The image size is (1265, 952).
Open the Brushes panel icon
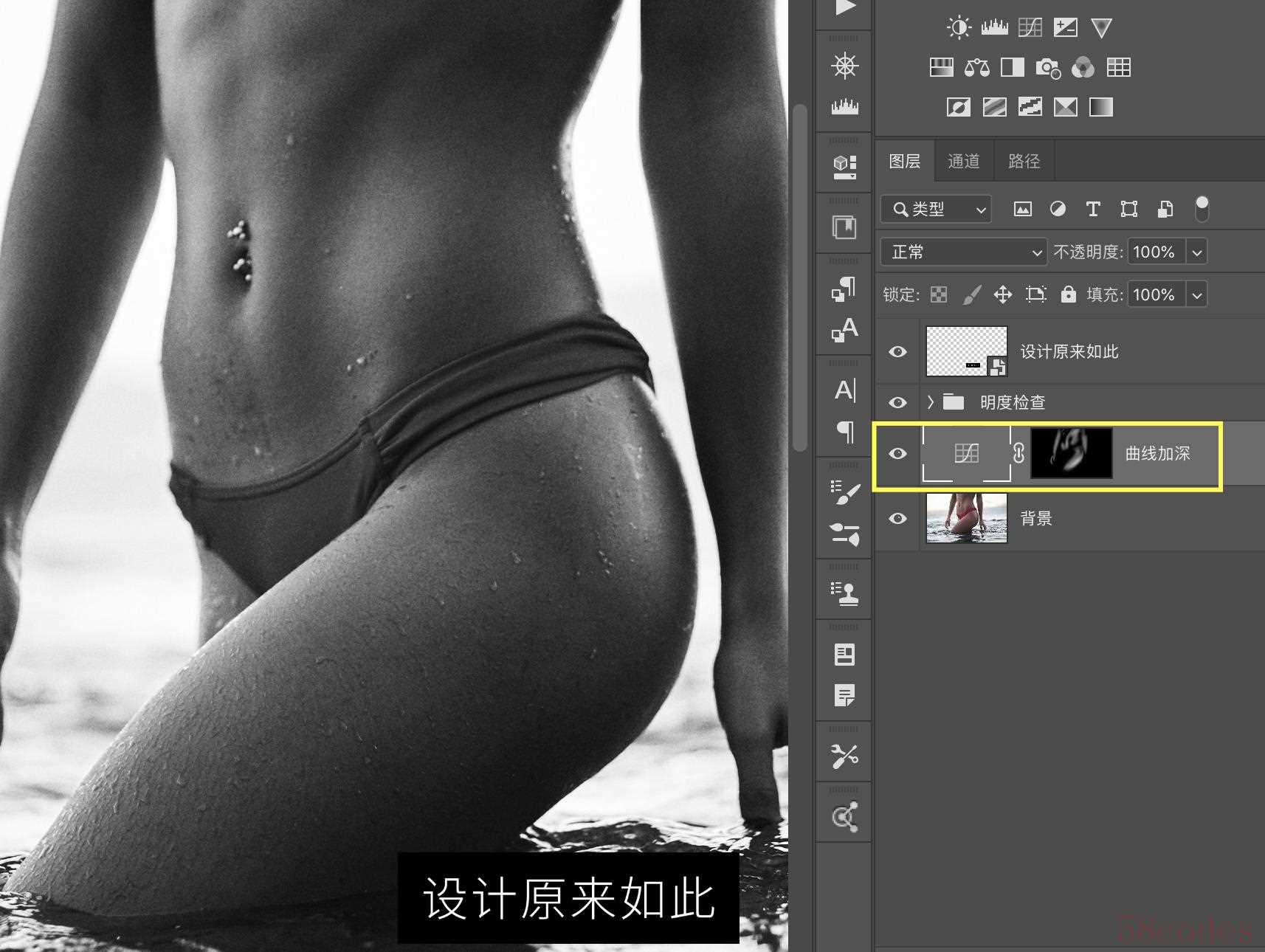pos(845,534)
